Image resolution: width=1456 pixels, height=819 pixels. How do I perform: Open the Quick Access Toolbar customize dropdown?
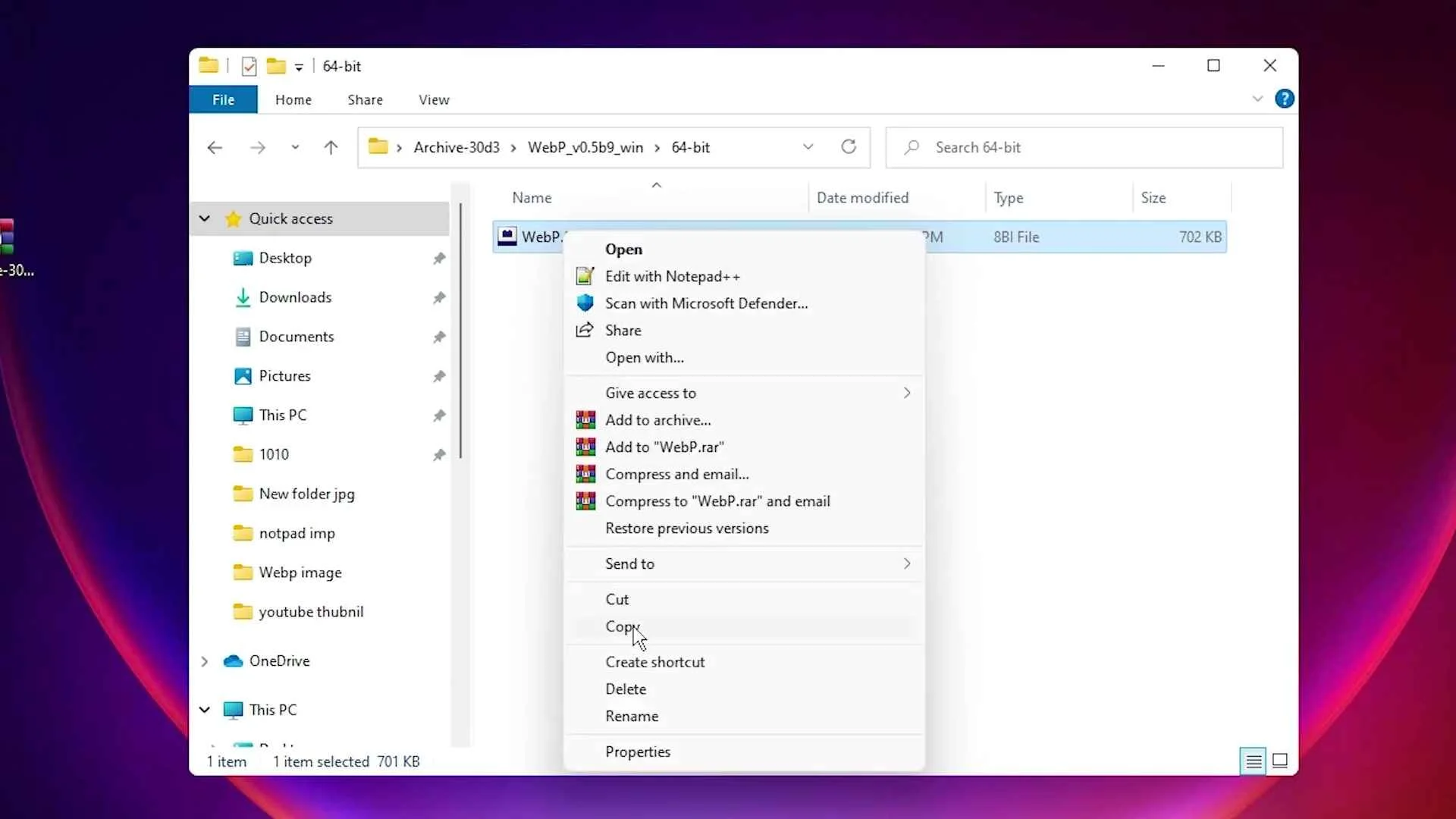pyautogui.click(x=299, y=67)
